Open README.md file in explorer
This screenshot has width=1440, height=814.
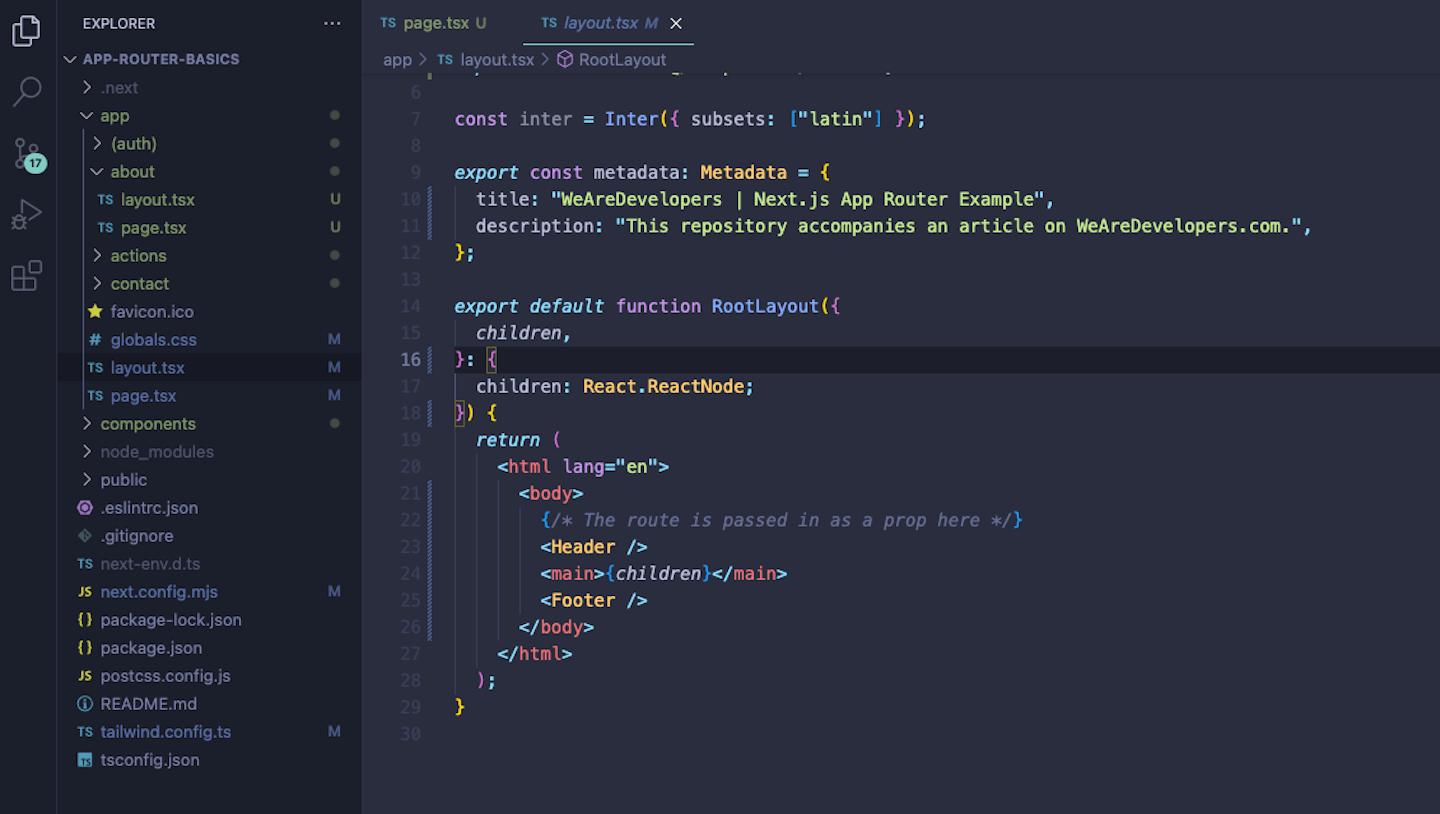pos(148,704)
